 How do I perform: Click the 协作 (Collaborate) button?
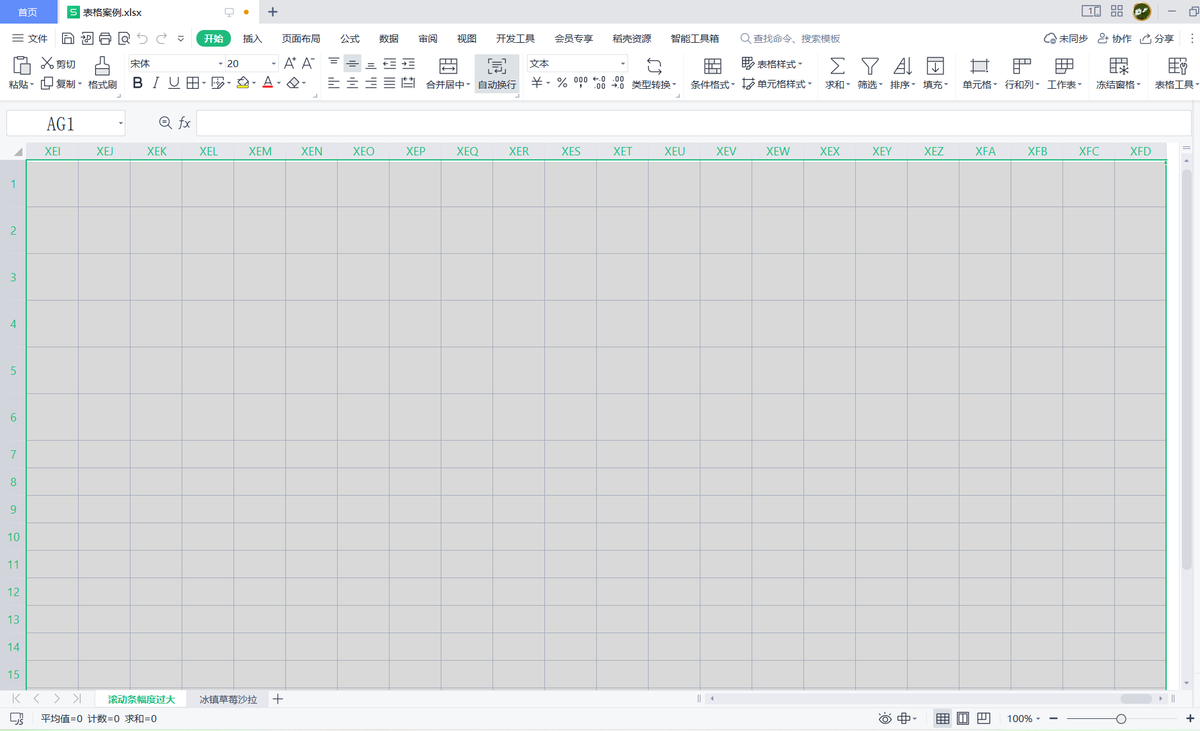(1114, 39)
